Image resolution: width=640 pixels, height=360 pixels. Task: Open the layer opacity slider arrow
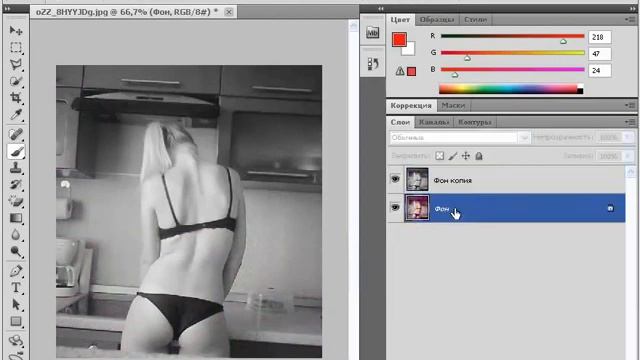tap(628, 138)
